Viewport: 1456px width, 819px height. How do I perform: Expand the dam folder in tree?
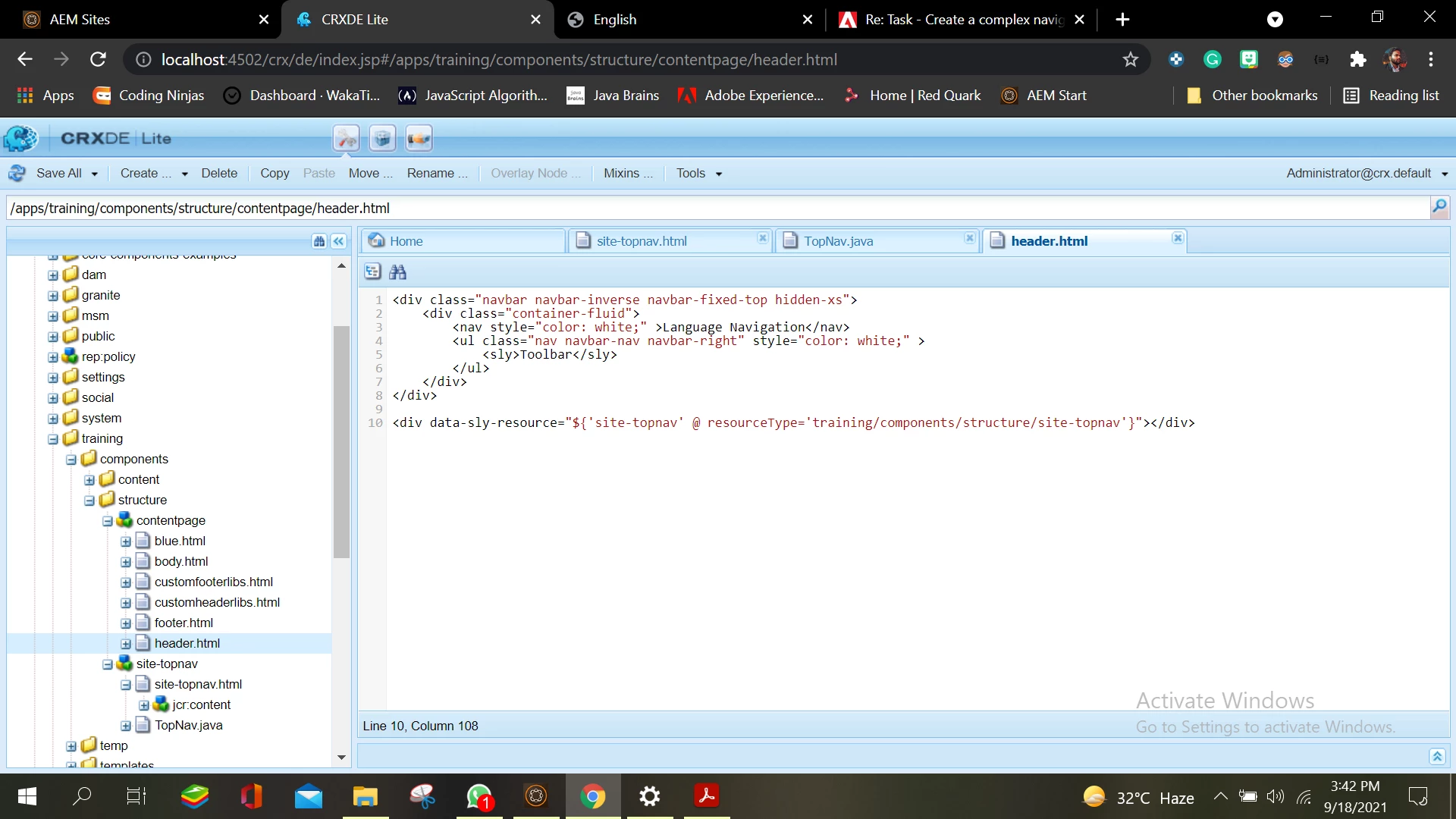(53, 275)
